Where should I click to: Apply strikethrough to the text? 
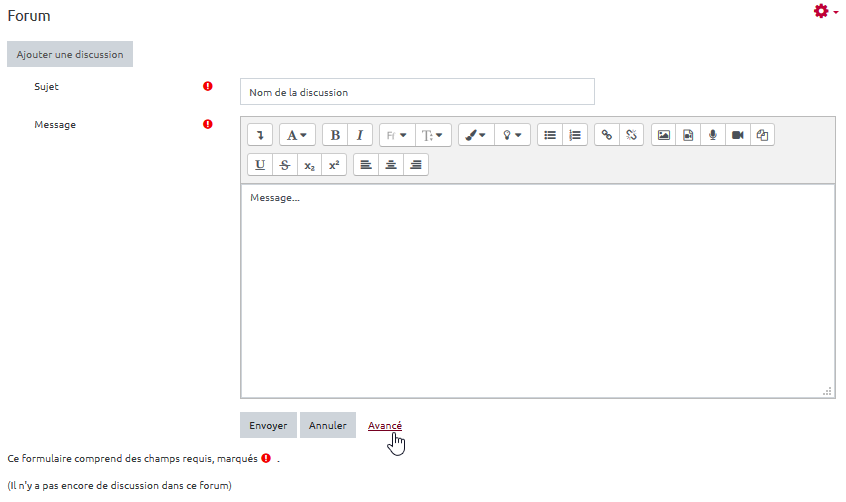pos(285,165)
